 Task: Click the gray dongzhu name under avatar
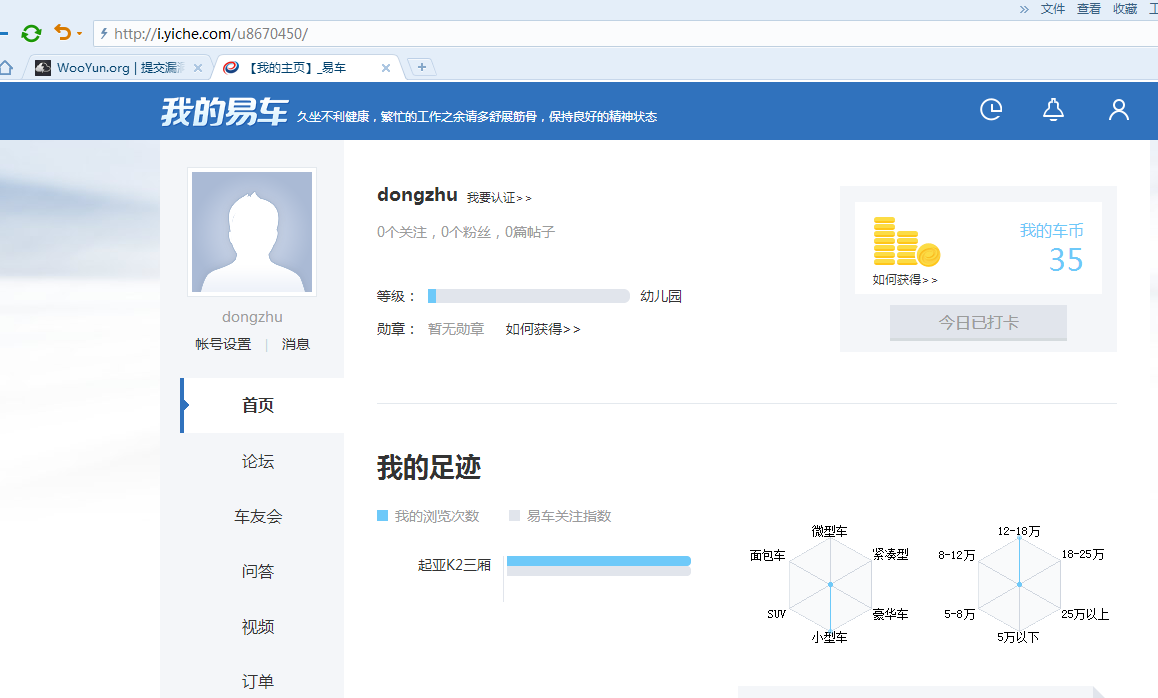pyautogui.click(x=252, y=317)
